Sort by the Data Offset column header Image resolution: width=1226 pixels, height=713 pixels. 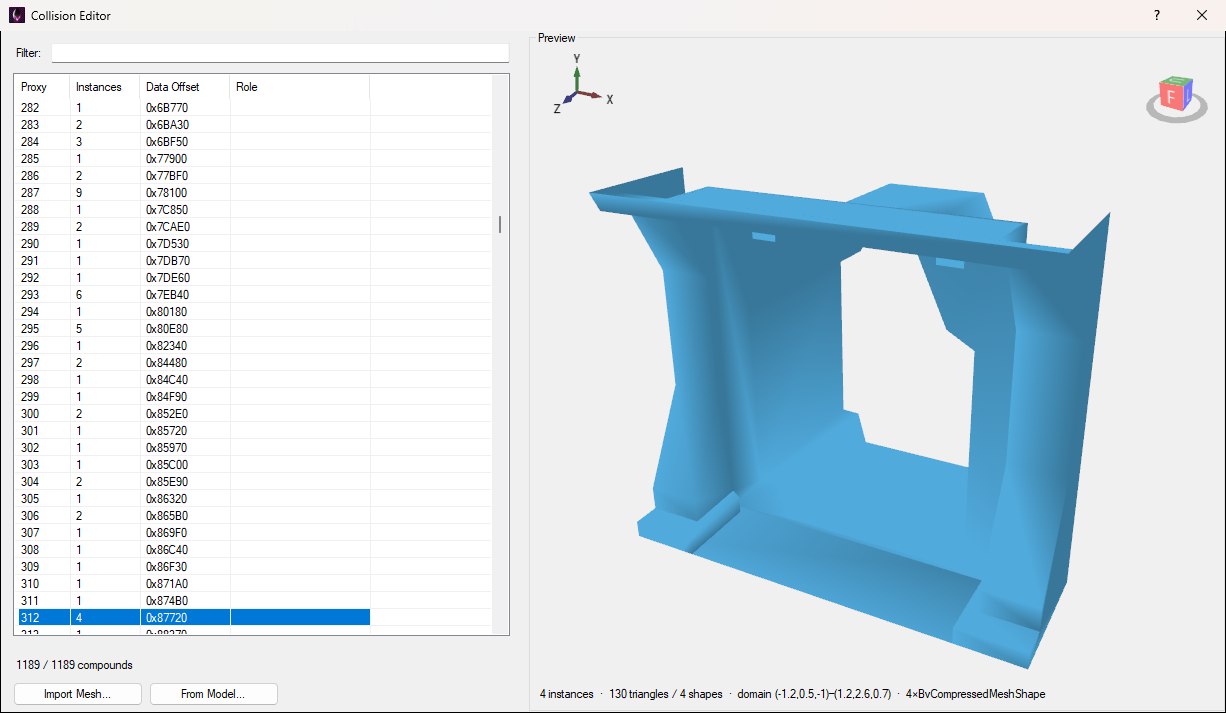[184, 87]
